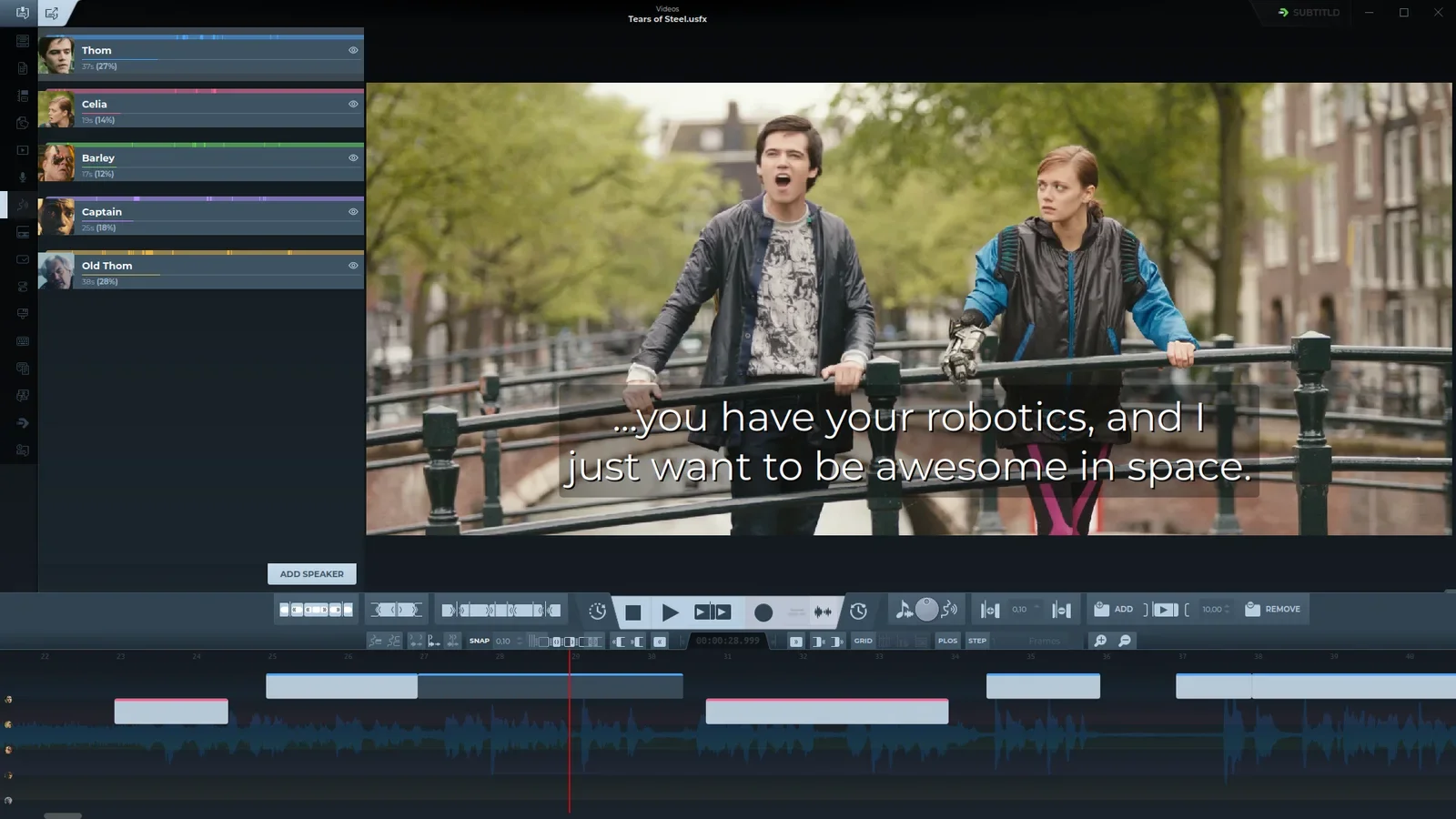Viewport: 1456px width, 819px height.
Task: Click the play-segment split button
Action: (713, 612)
